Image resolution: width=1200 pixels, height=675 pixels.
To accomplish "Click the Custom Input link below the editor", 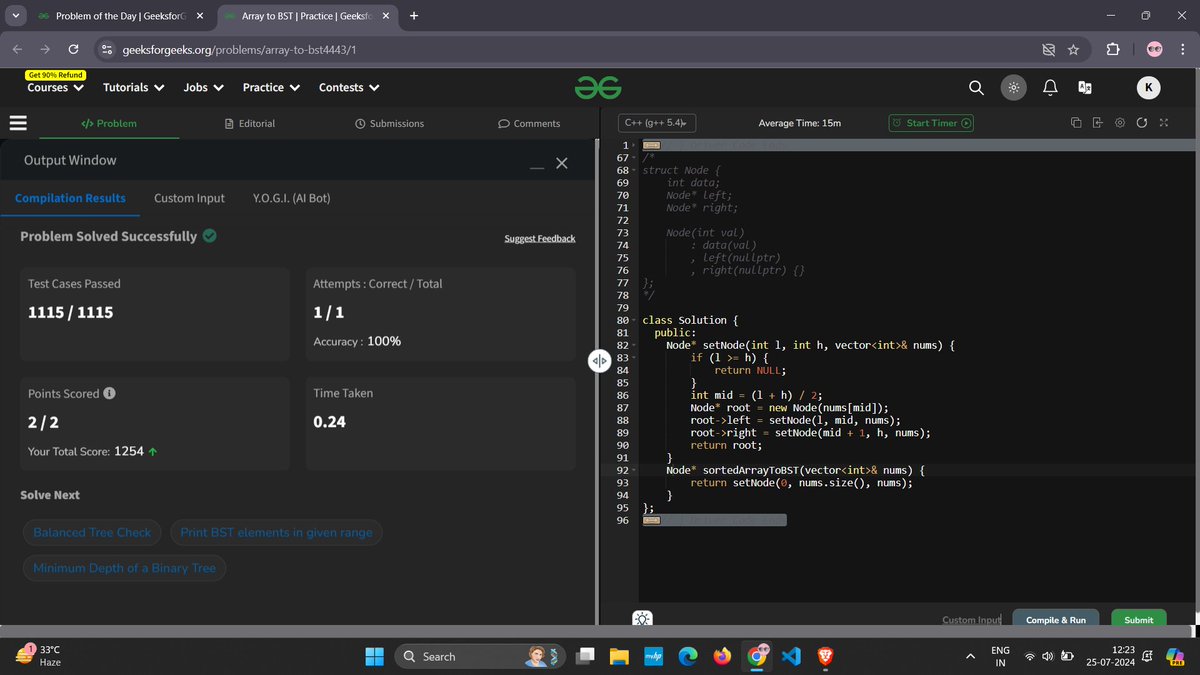I will click(971, 620).
